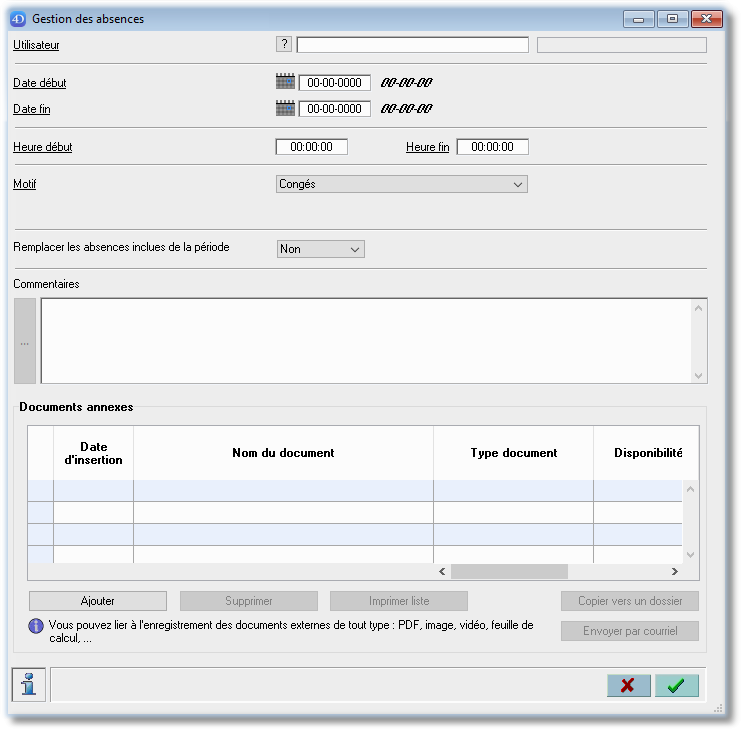Click the blue information icon button at bottom

(29, 685)
